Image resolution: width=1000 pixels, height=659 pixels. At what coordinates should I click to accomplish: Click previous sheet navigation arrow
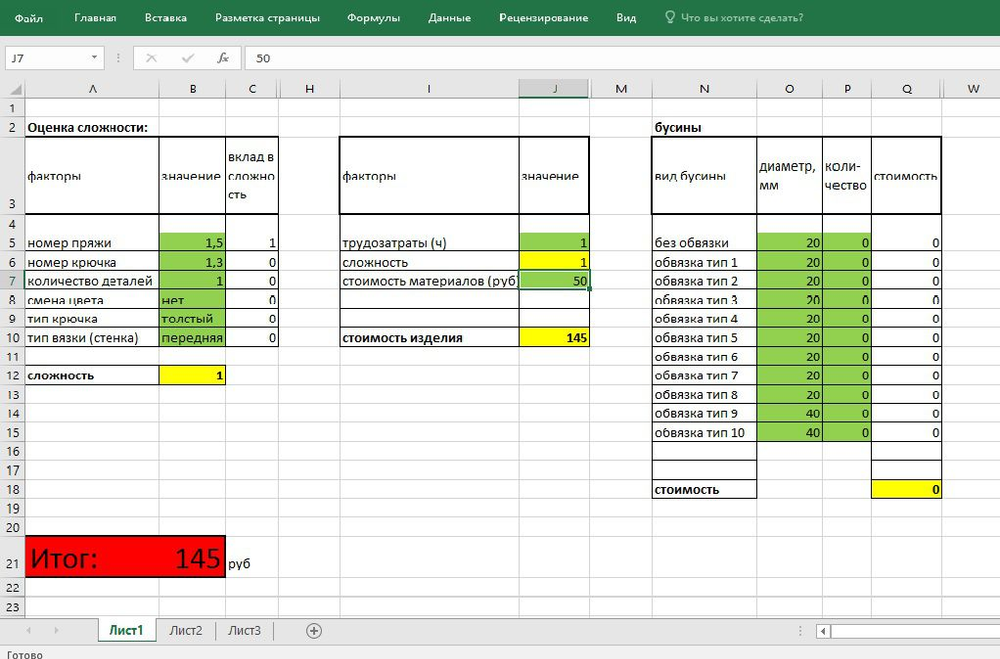click(x=28, y=630)
